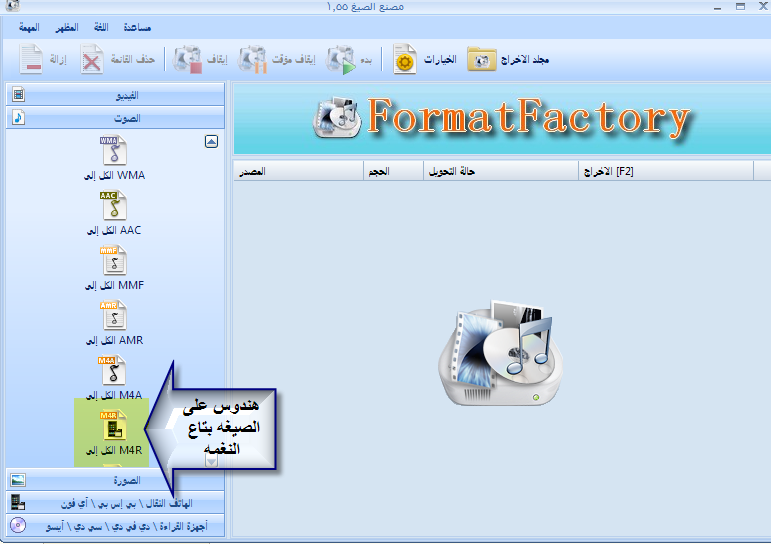Viewport: 771px width, 544px height.
Task: Click the app icon in the title bar
Action: 12,6
